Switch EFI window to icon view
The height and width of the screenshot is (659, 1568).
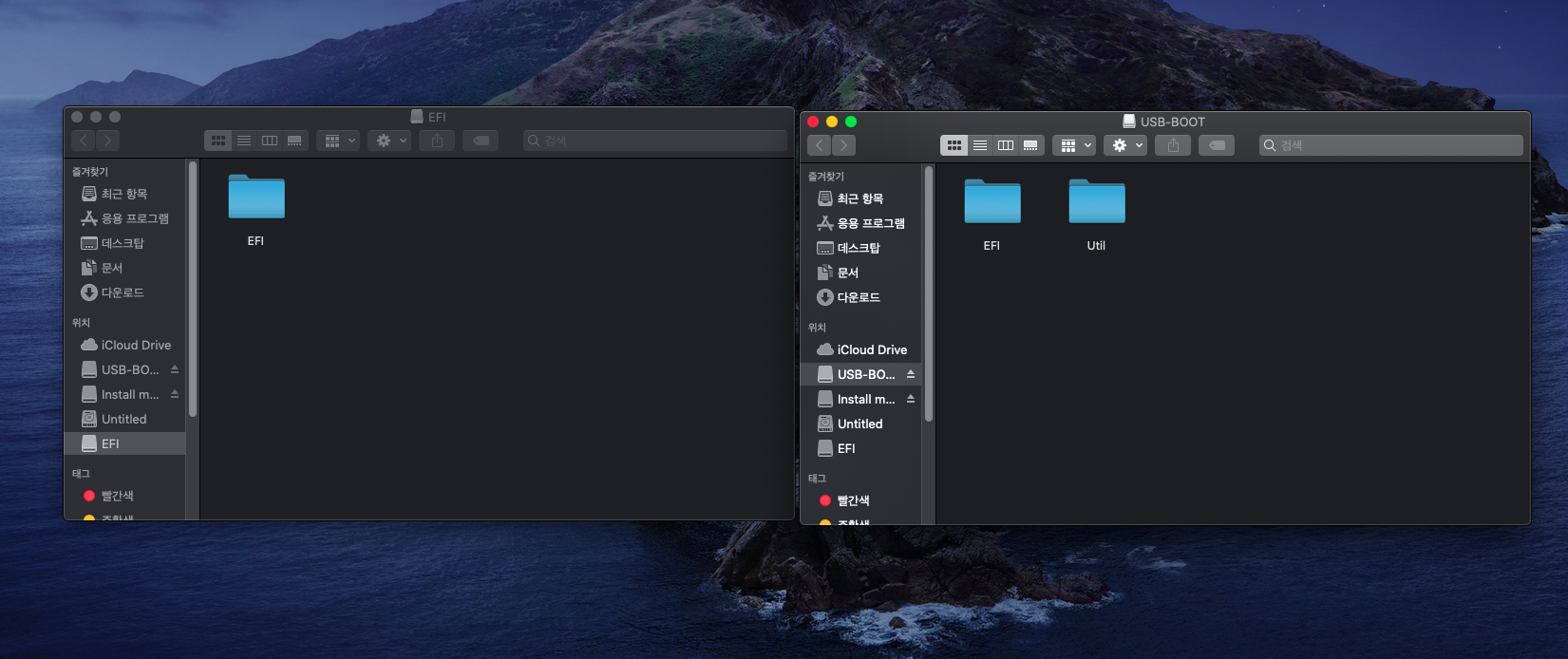218,141
